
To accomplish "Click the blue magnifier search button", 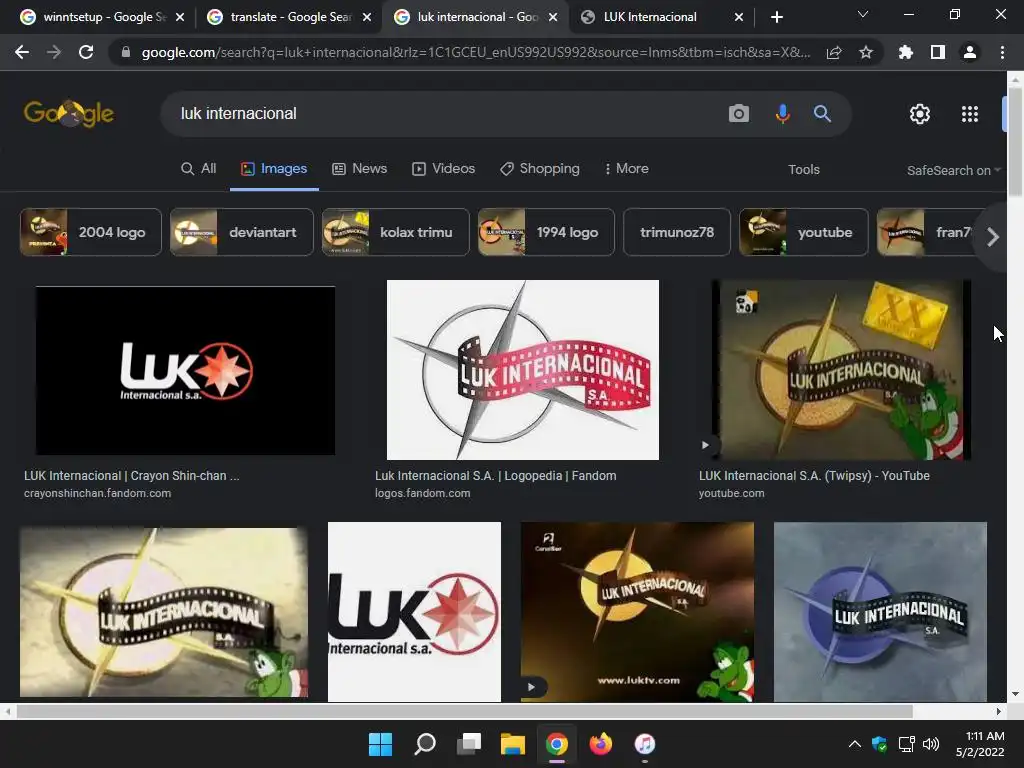I will [x=822, y=114].
